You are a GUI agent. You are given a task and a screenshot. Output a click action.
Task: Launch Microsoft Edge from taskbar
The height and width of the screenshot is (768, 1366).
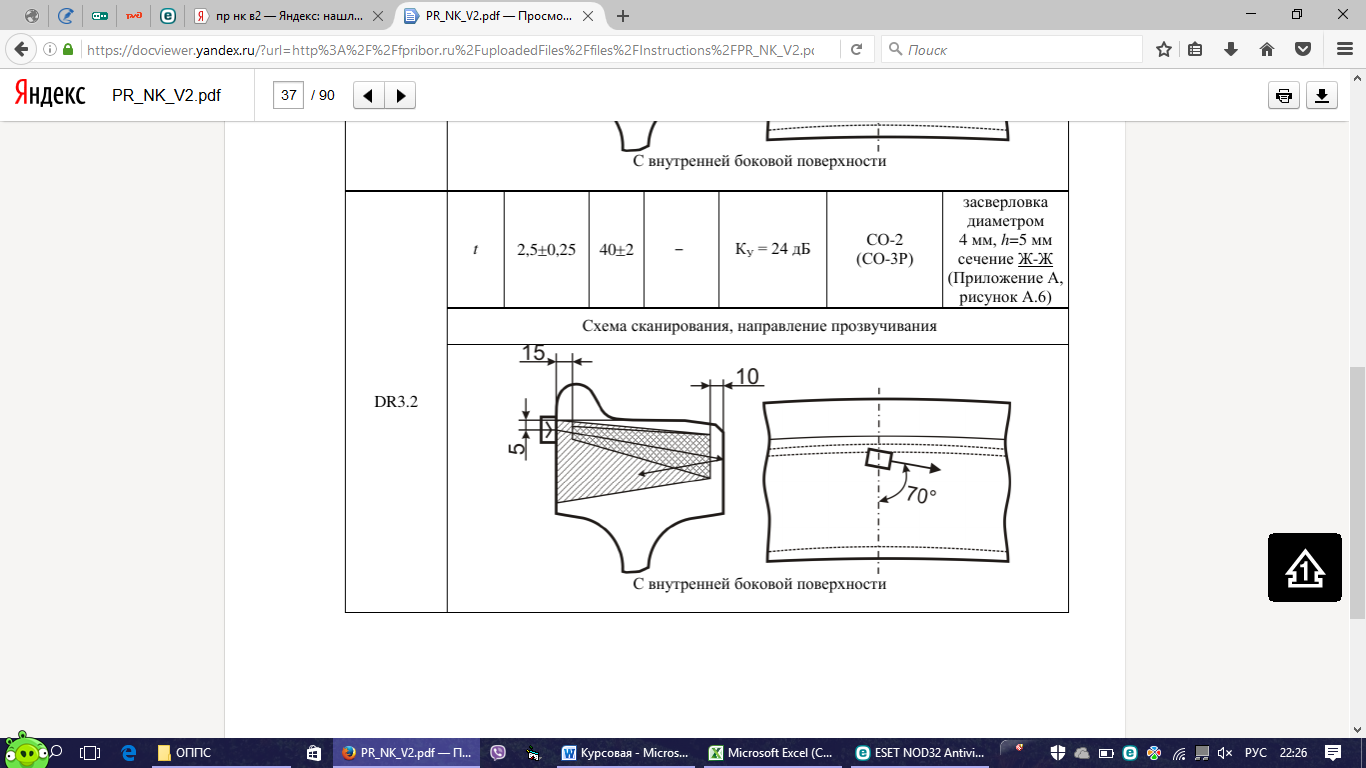pyautogui.click(x=128, y=752)
